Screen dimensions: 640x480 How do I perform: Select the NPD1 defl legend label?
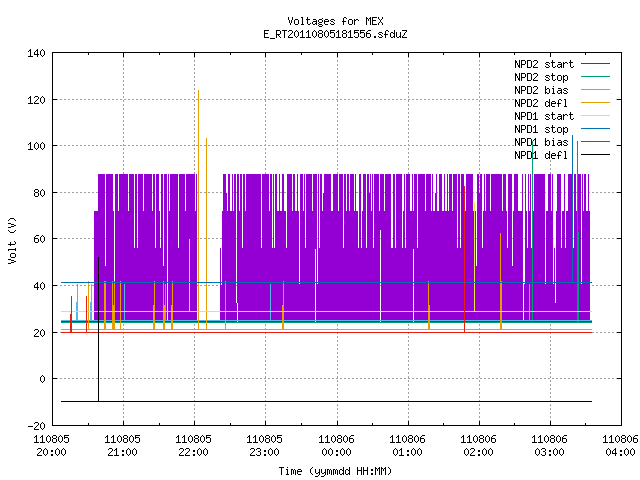pyautogui.click(x=541, y=155)
